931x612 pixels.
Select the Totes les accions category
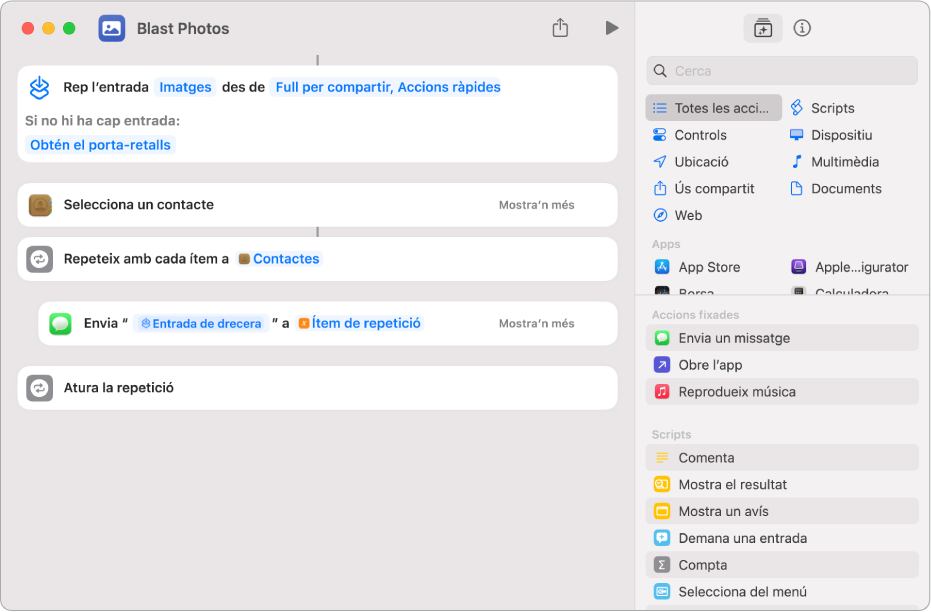(x=714, y=108)
